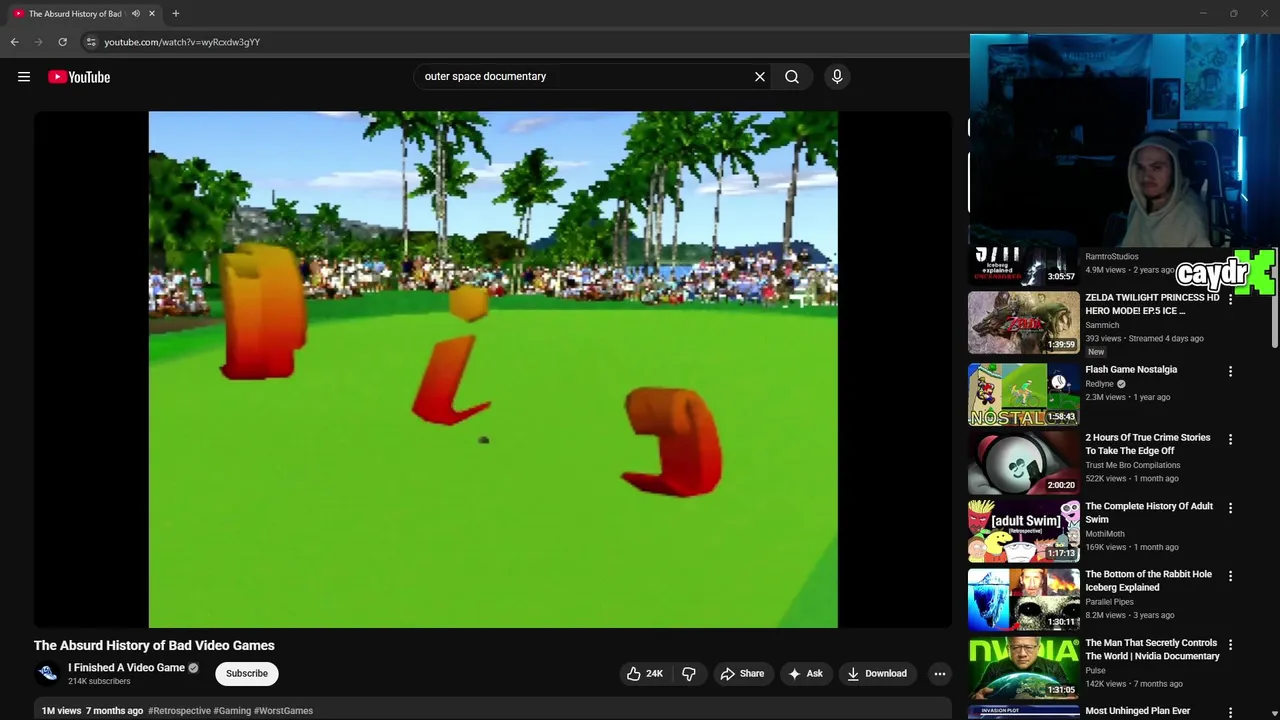Click channel name Redlyne

point(1099,384)
